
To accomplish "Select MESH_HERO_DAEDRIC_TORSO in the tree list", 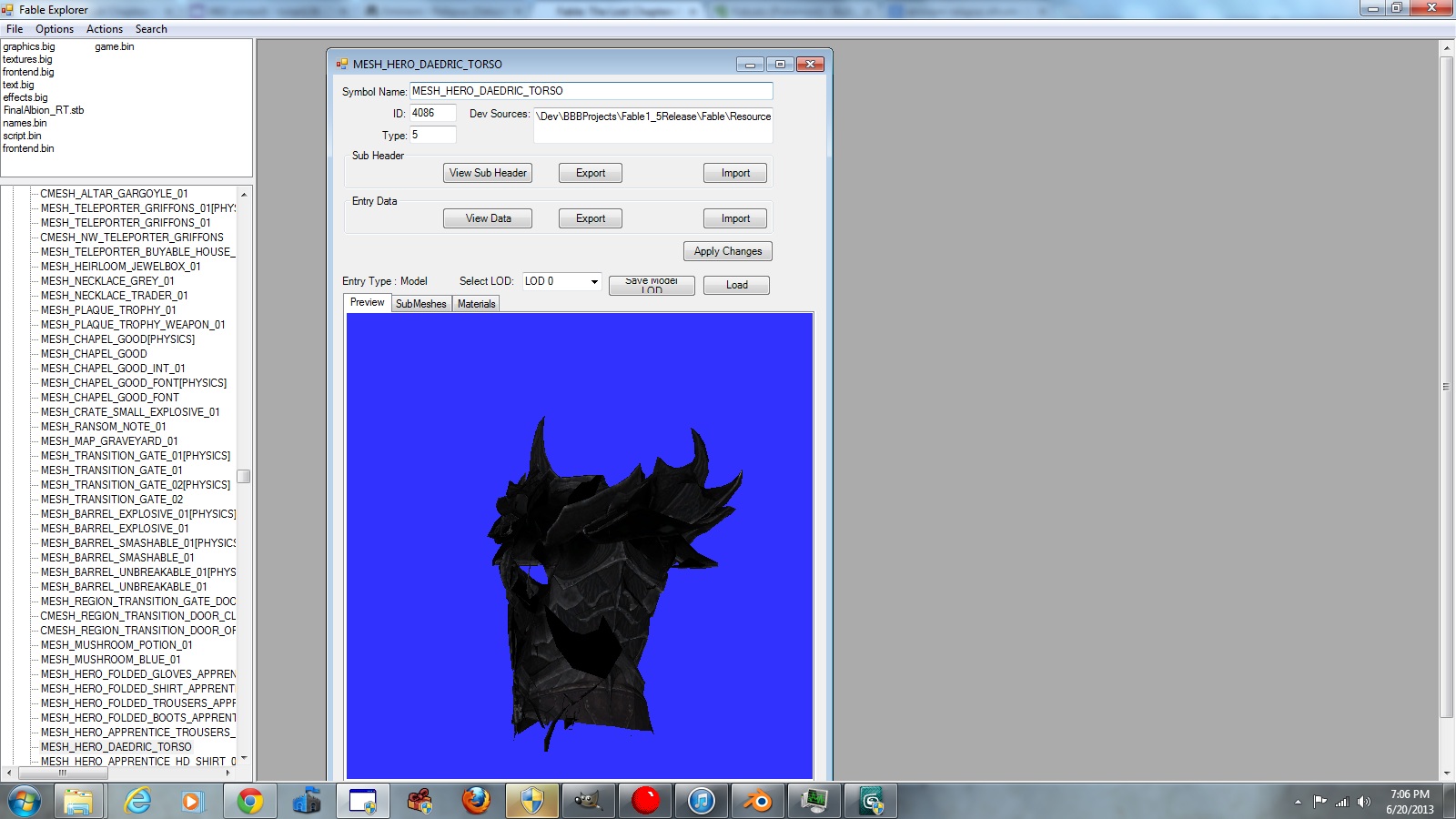I will tap(116, 747).
